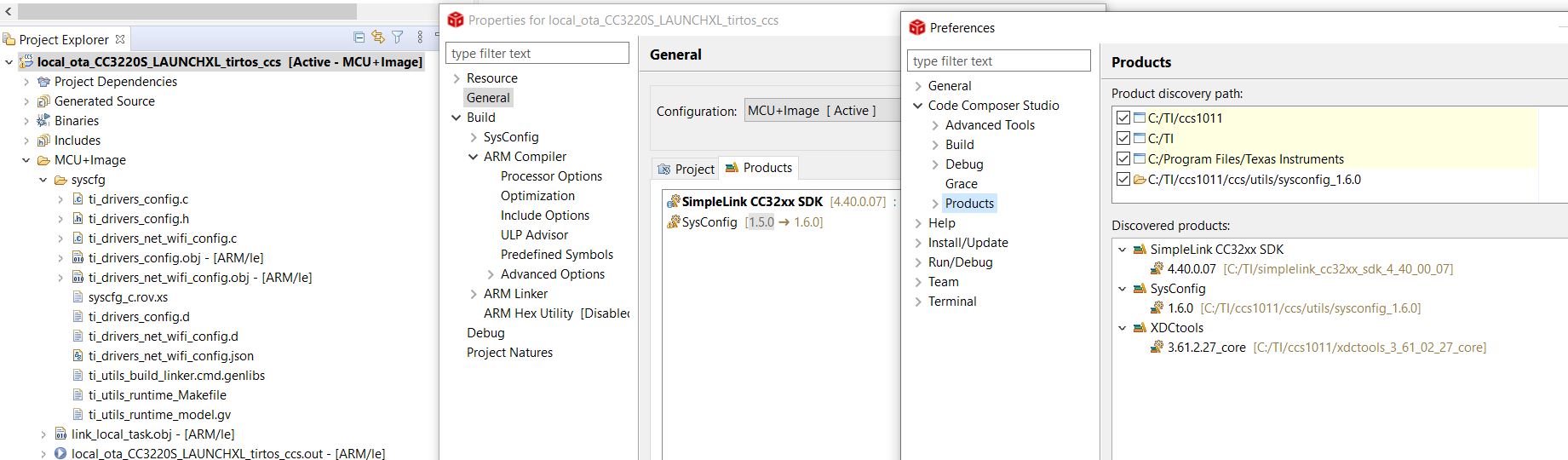
Task: Open Project Explorer view menu dots
Action: coord(420,37)
